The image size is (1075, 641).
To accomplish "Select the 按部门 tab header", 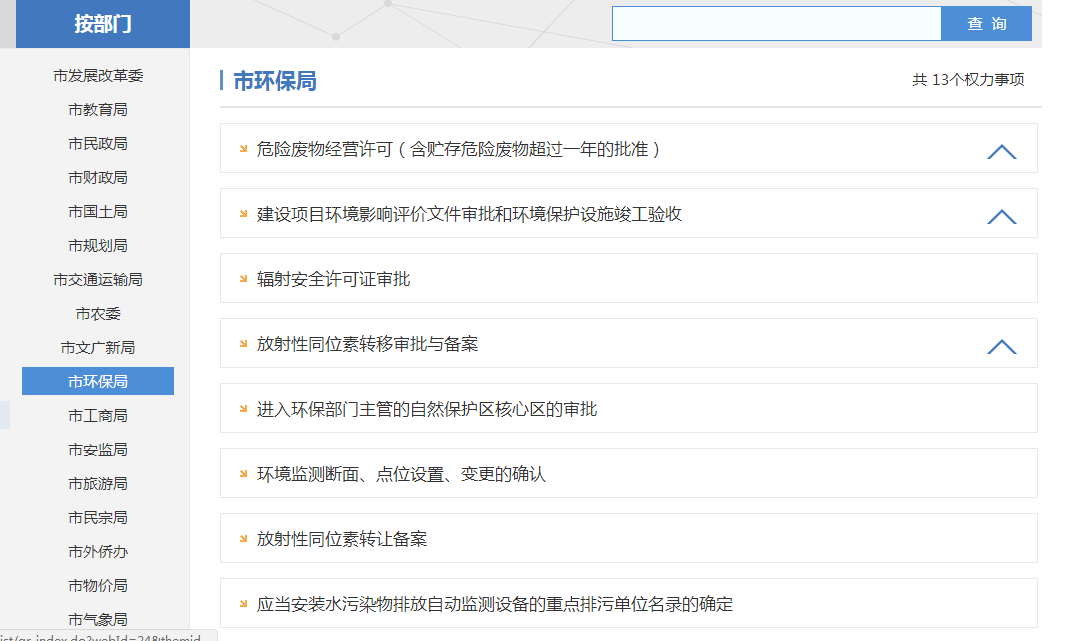I will pos(102,24).
